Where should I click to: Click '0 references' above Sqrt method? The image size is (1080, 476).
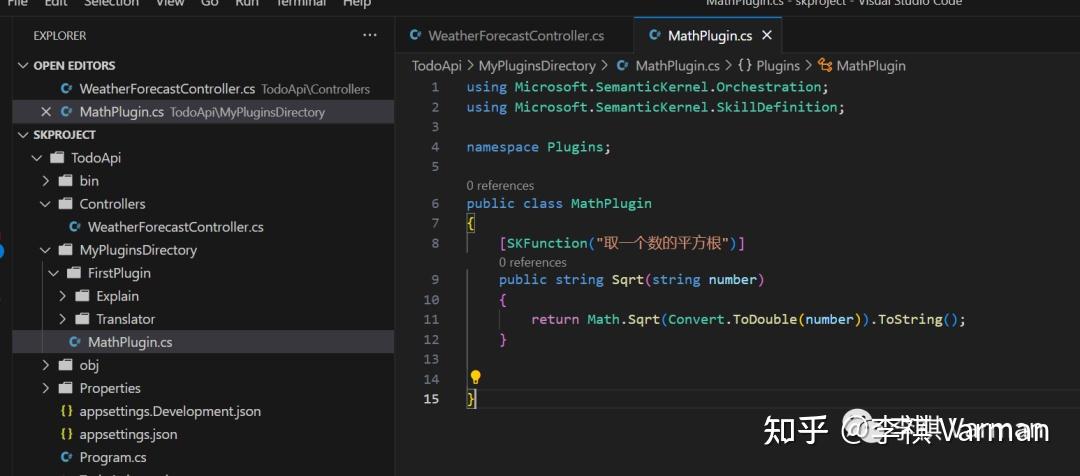(x=533, y=262)
